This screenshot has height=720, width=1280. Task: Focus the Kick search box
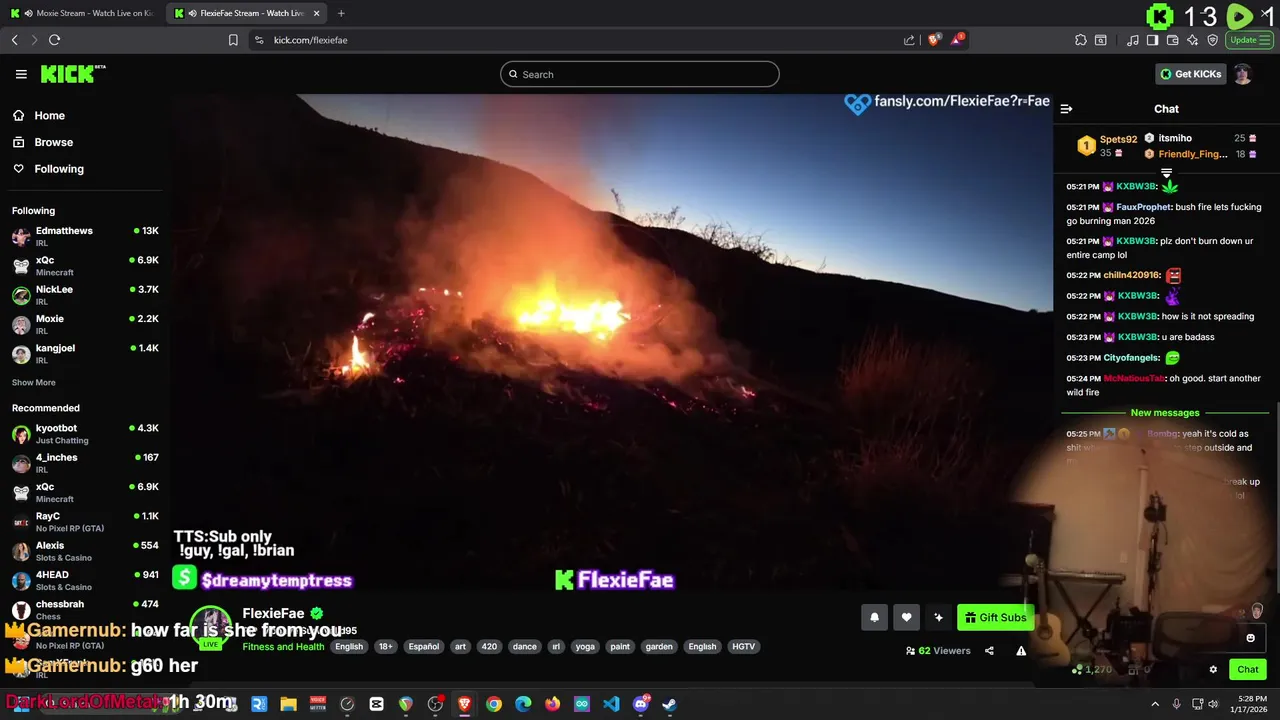pos(640,74)
